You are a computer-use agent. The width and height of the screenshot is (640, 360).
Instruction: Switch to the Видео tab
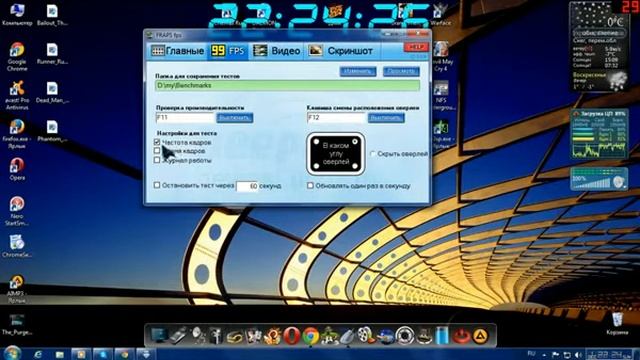tap(277, 51)
